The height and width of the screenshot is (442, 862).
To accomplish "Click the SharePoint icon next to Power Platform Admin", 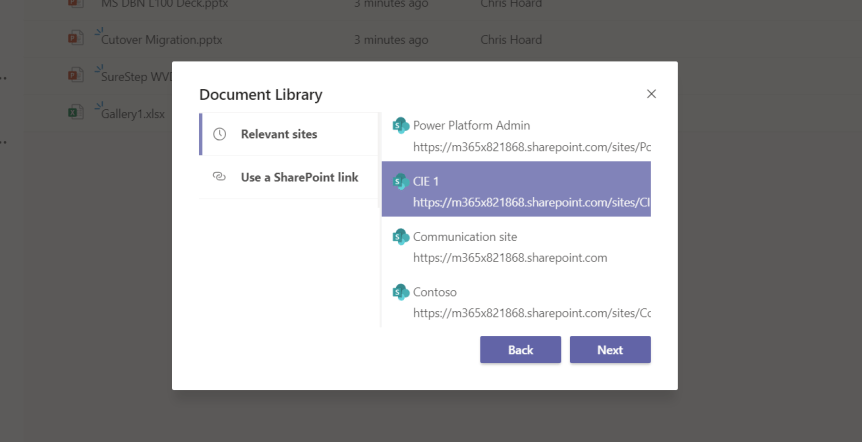I will [401, 125].
